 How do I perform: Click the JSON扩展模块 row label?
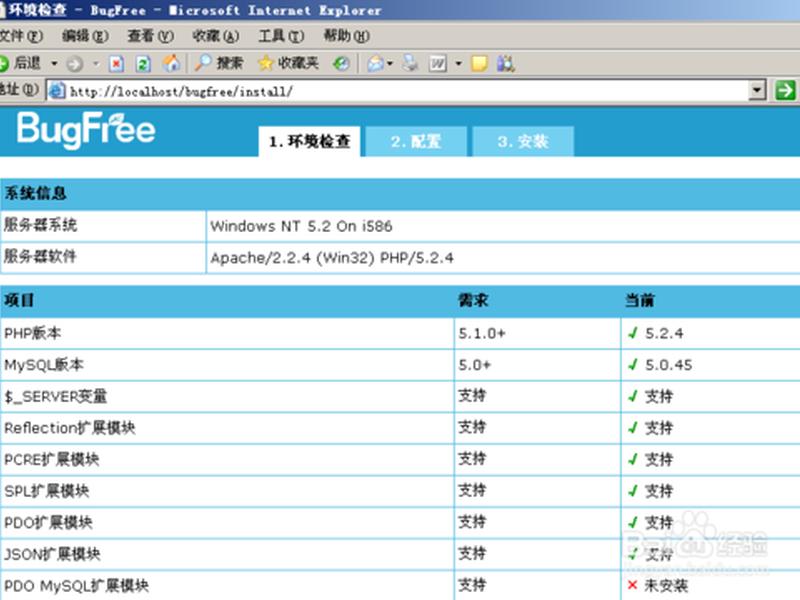(52, 554)
